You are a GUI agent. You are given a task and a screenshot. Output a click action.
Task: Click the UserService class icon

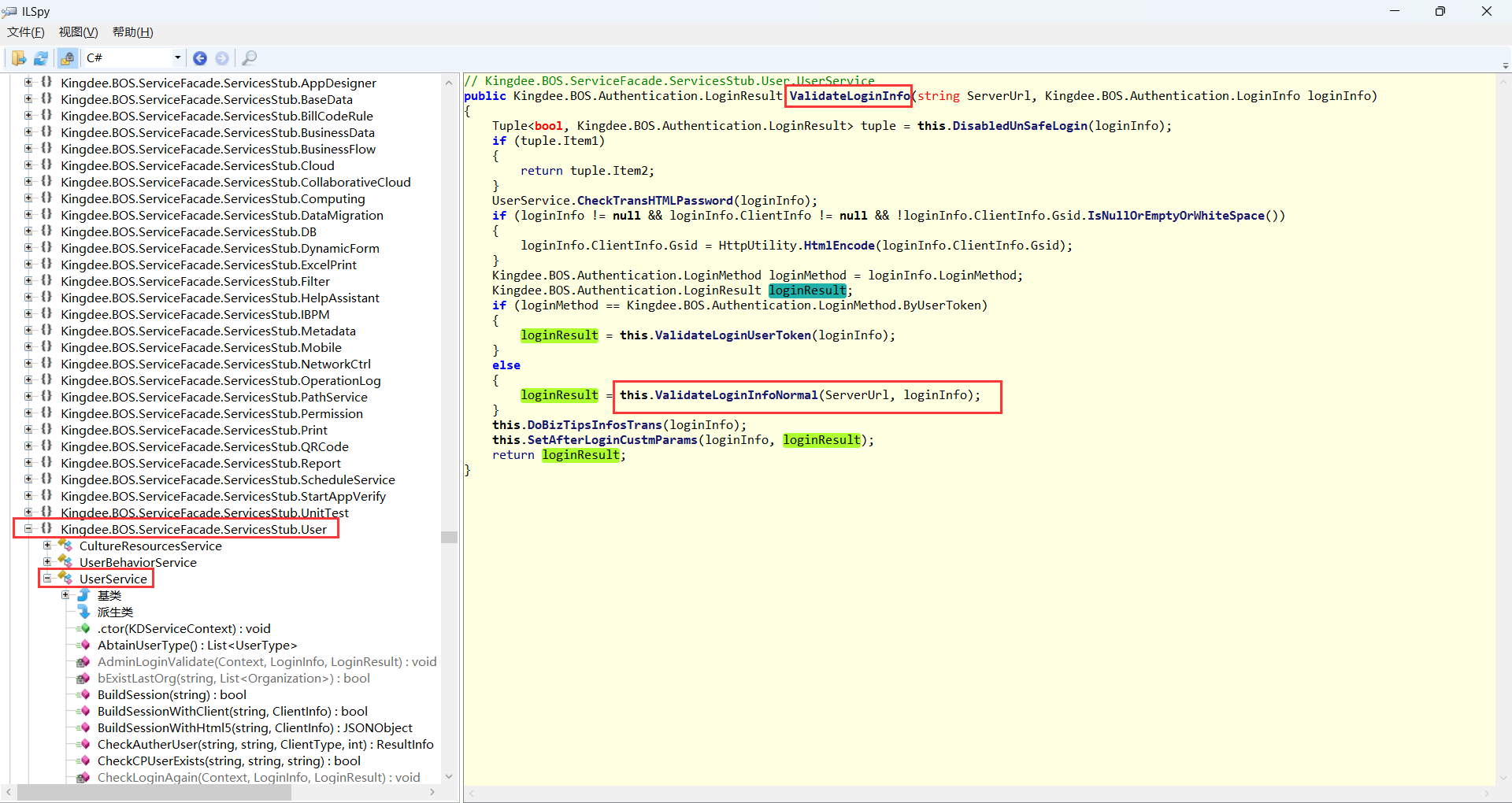[x=65, y=579]
